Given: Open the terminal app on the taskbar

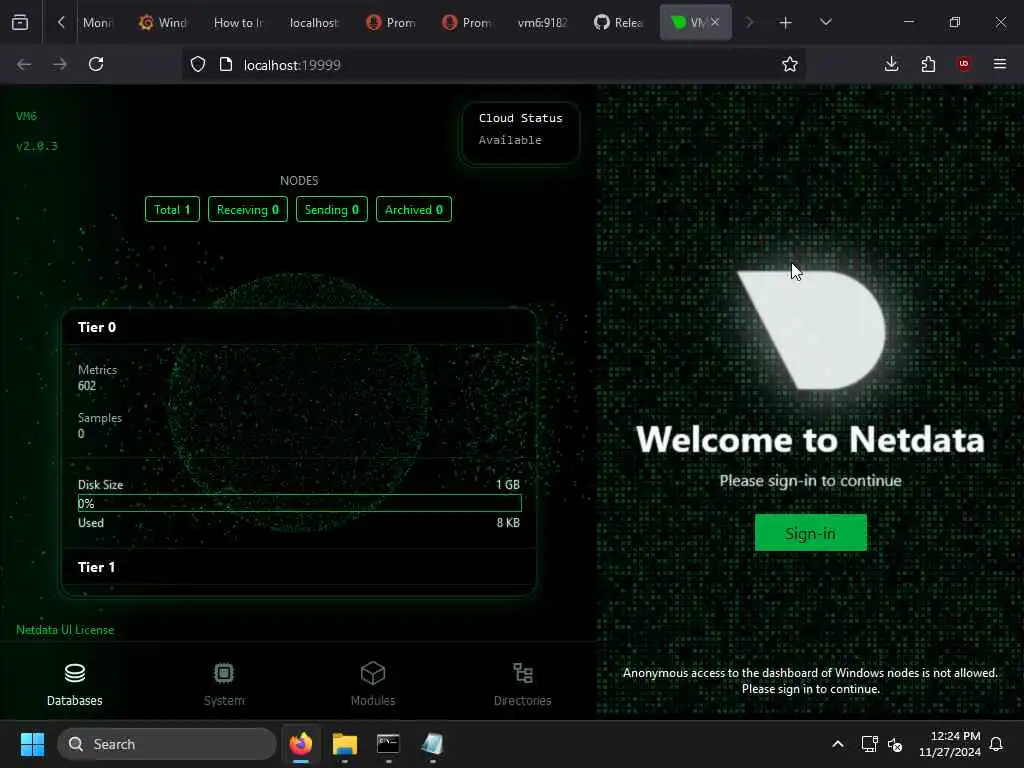Looking at the screenshot, I should click(x=388, y=744).
